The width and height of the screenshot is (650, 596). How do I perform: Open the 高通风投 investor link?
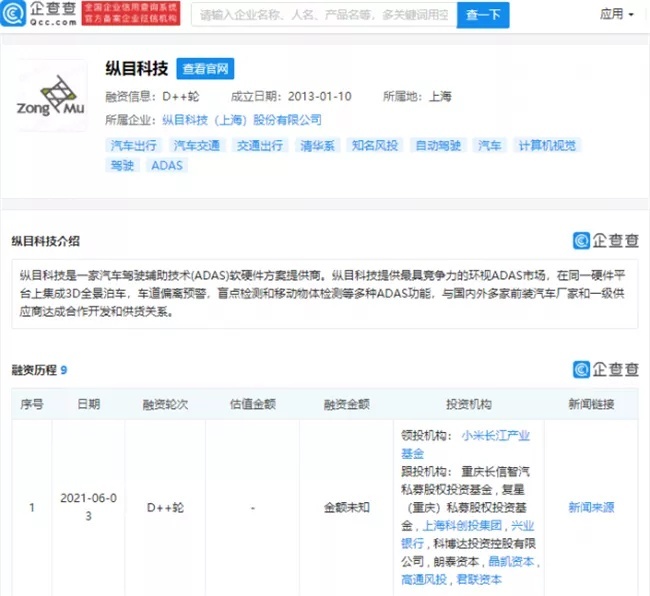(x=424, y=579)
